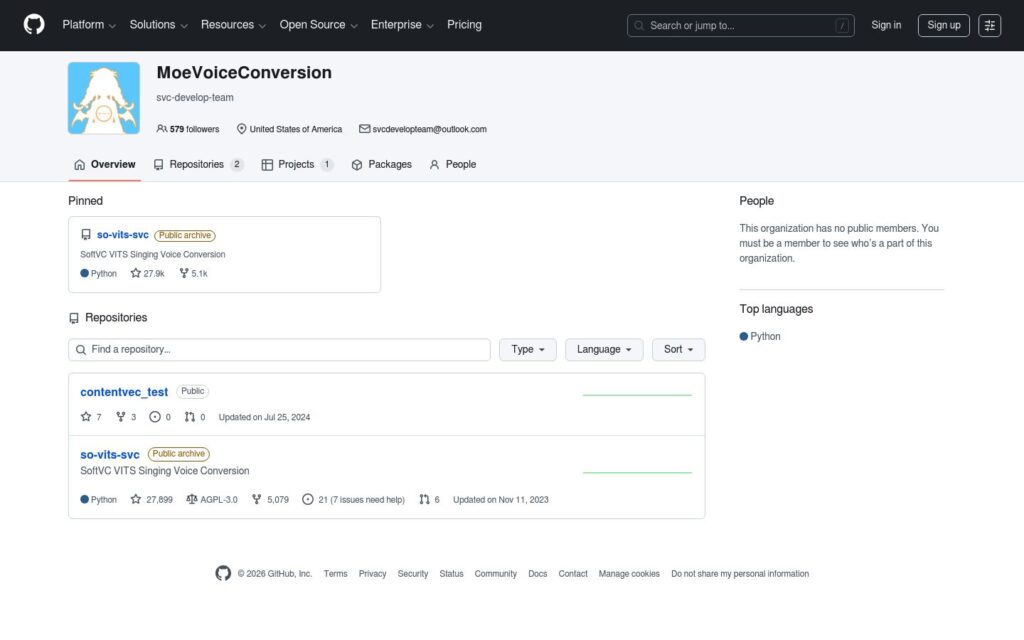Switch to the Repositories tab
This screenshot has height=640, width=1024.
[199, 165]
